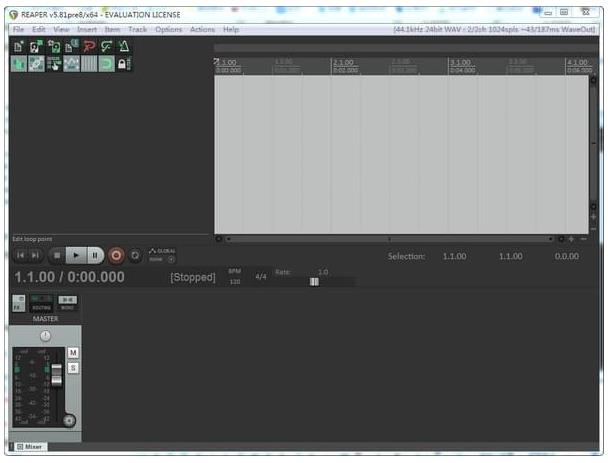Screen dimensions: 608x463
Task: Open the Options menu
Action: click(168, 29)
